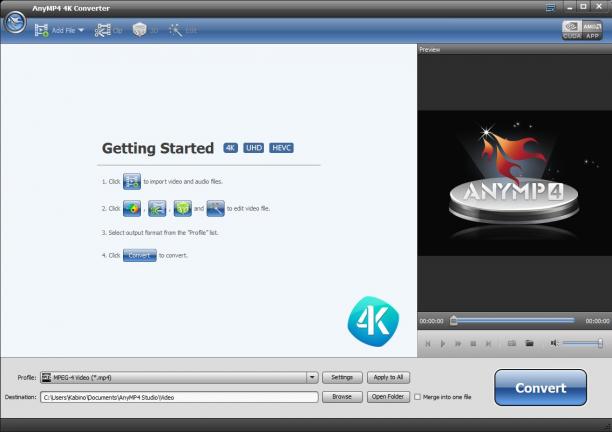612x432 pixels.
Task: Click the 3D icon in step 2
Action: point(183,208)
